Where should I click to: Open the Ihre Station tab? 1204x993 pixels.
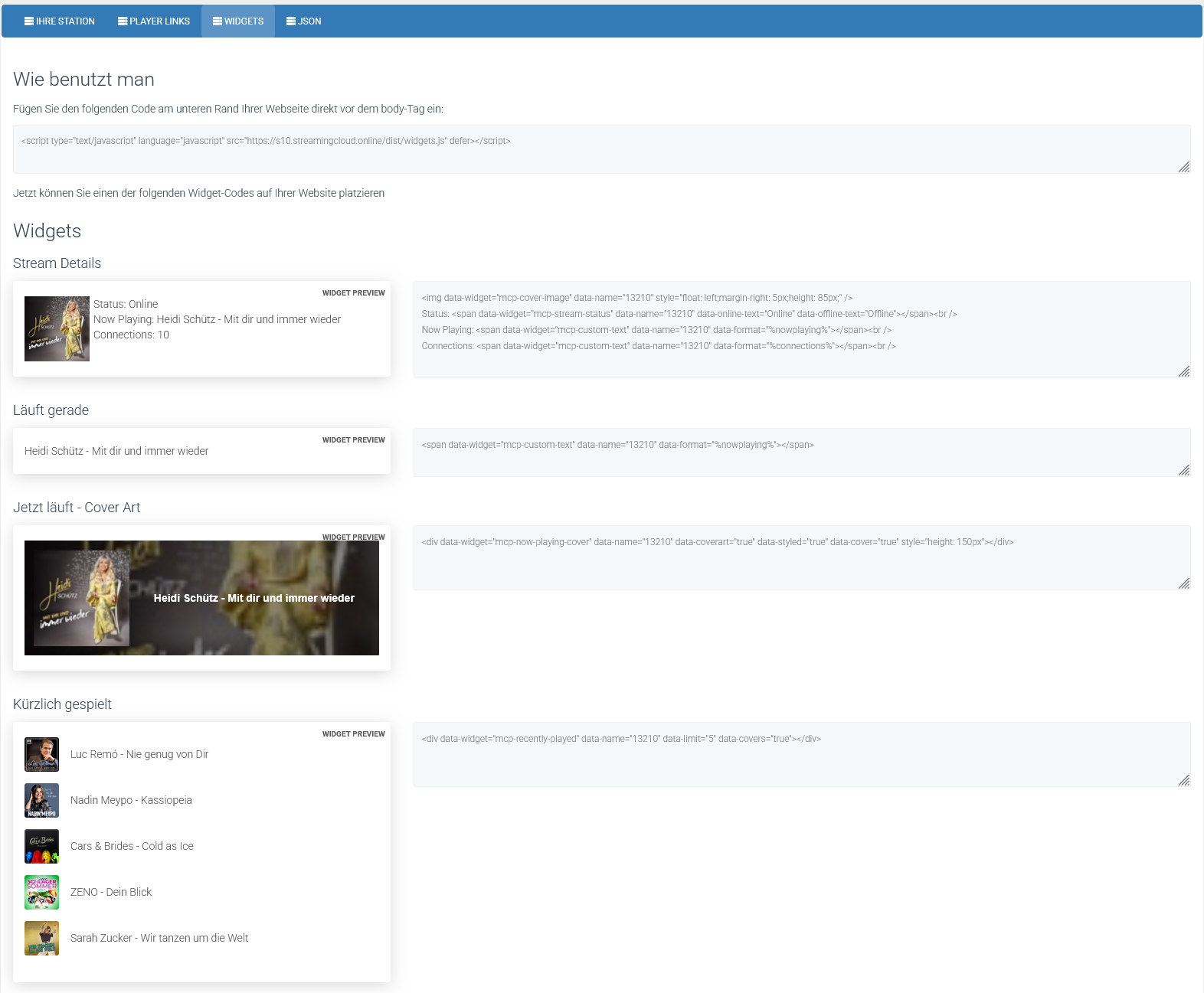(60, 21)
